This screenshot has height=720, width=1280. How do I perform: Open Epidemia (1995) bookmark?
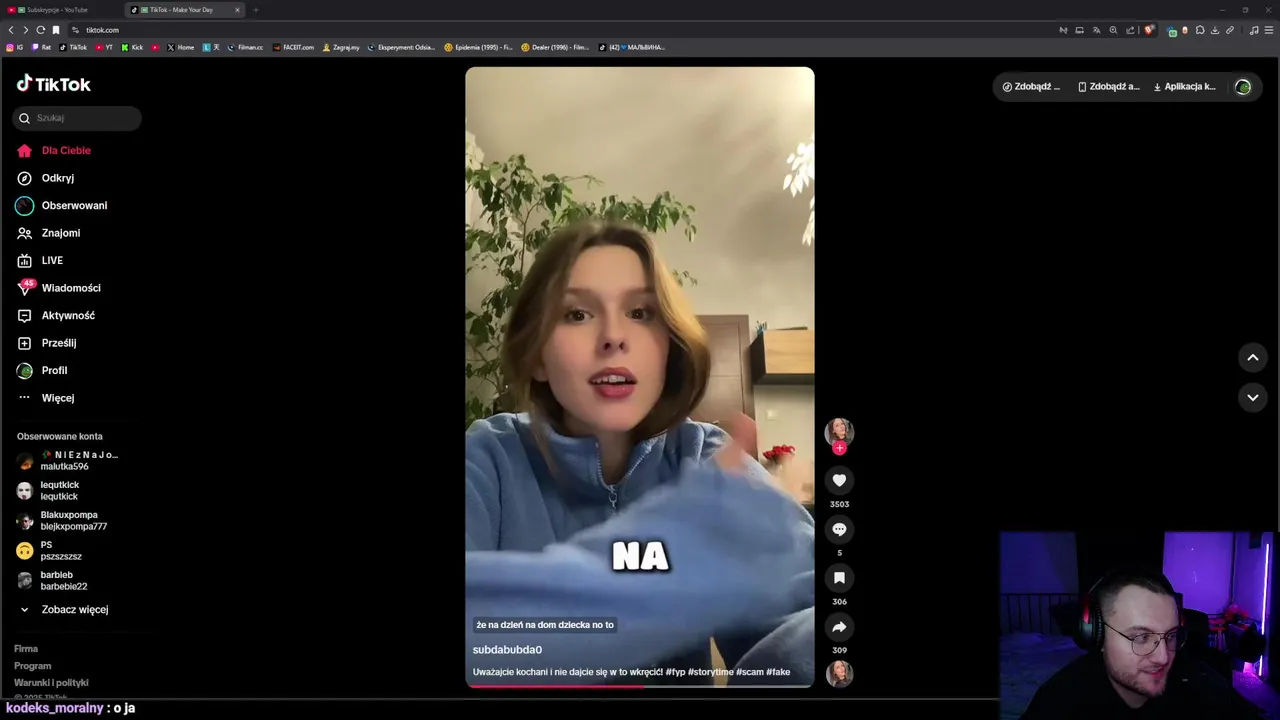coord(478,47)
